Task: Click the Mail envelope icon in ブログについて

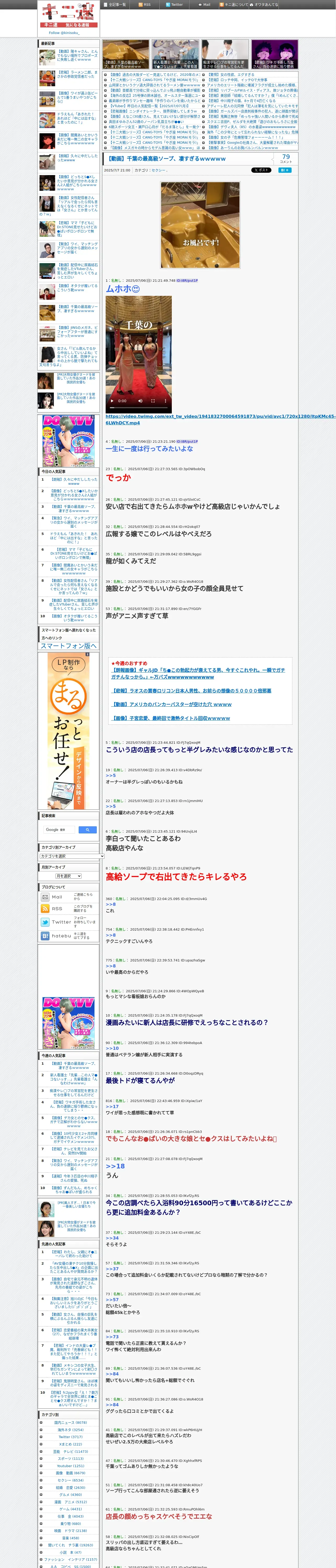Action: [45, 897]
